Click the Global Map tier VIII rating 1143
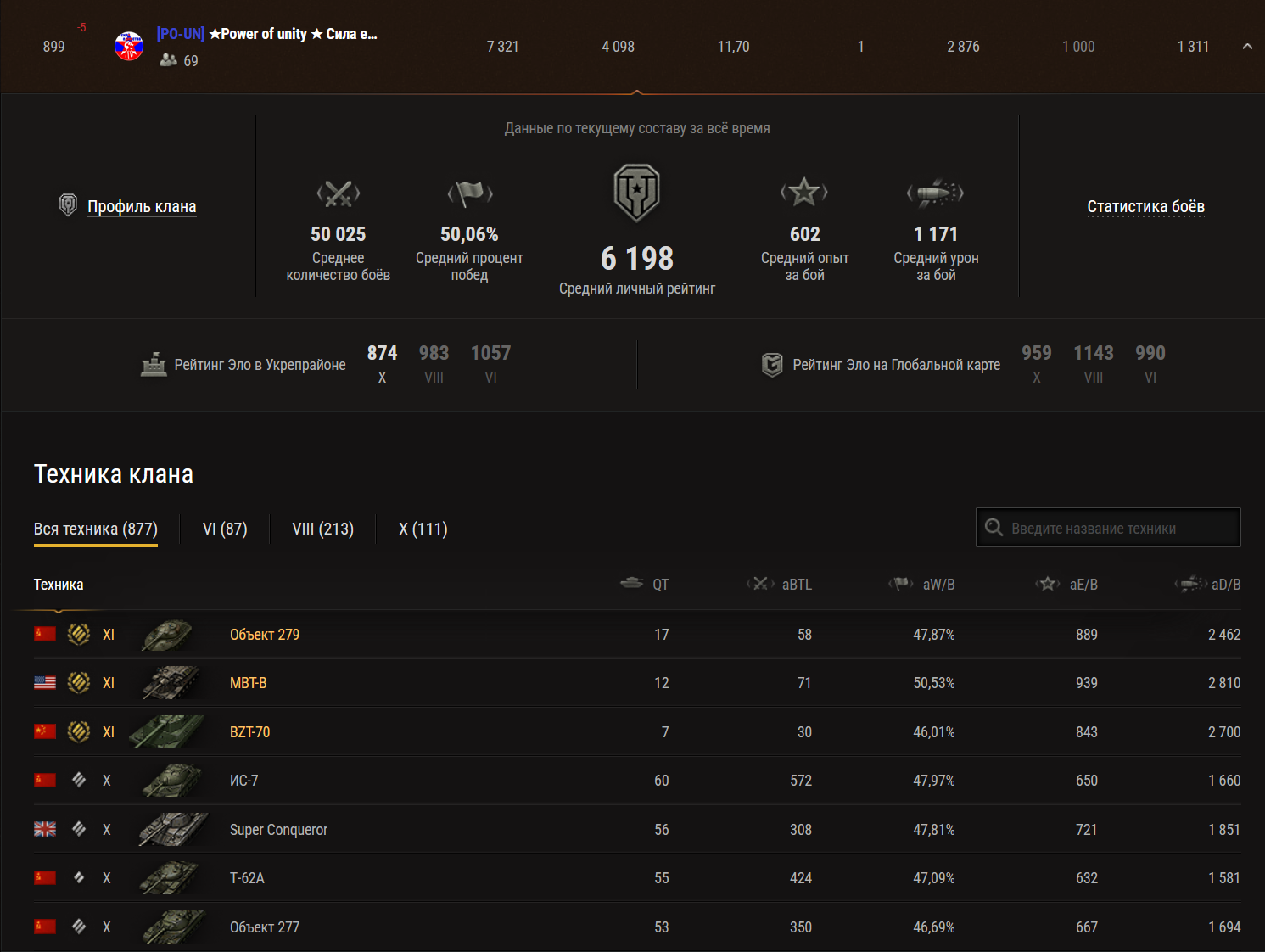 tap(1094, 353)
